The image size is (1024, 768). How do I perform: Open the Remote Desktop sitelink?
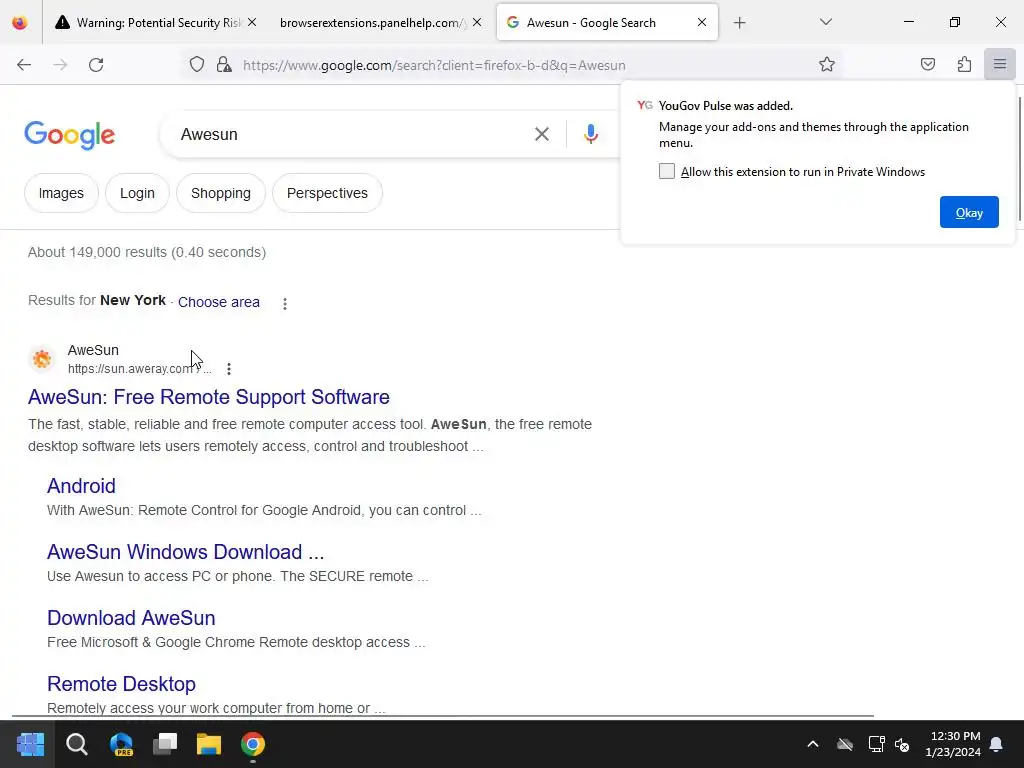121,684
